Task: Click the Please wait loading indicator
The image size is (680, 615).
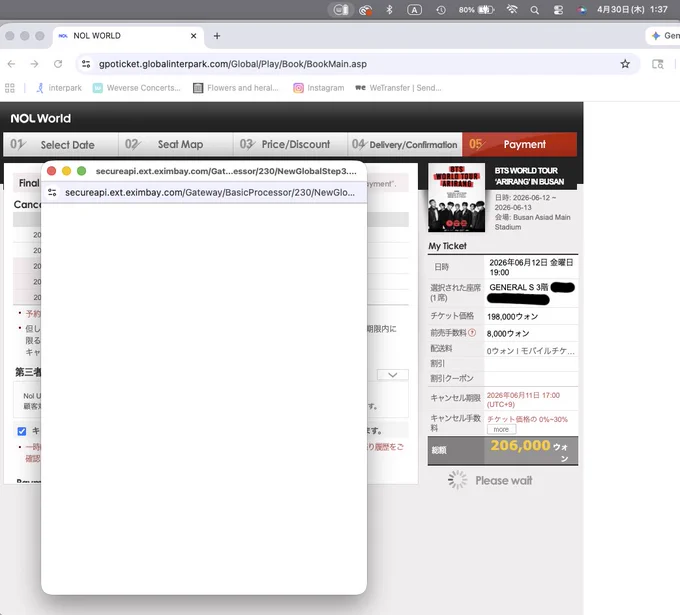Action: coord(490,480)
